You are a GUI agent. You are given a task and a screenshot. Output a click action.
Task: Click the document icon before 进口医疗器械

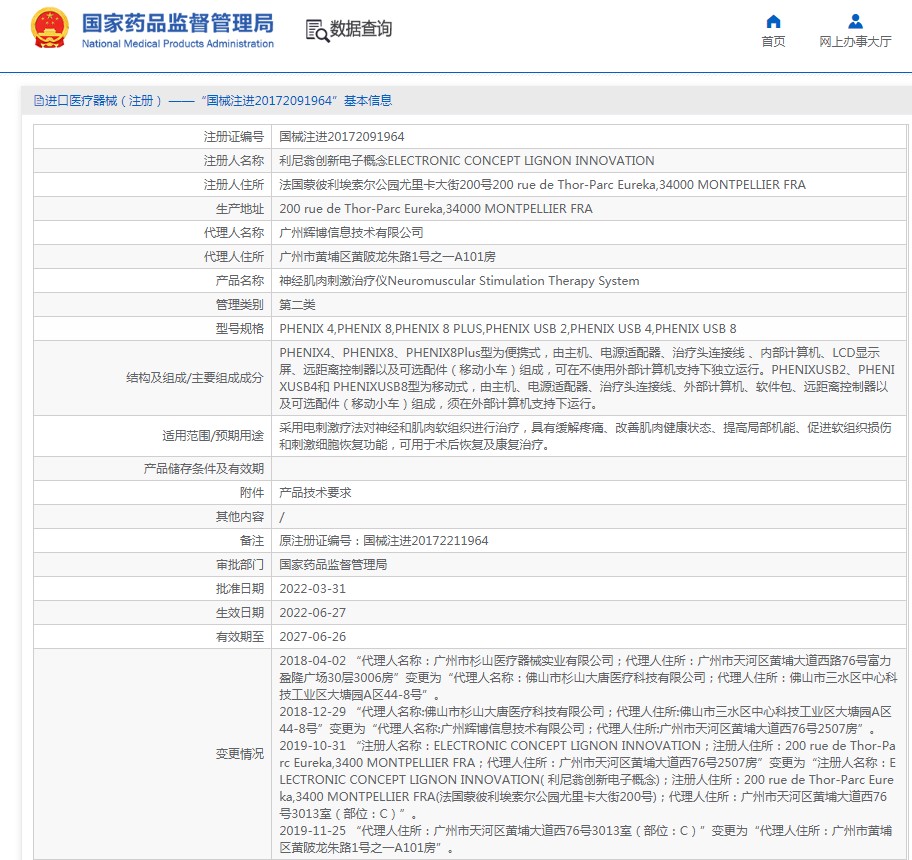39,101
